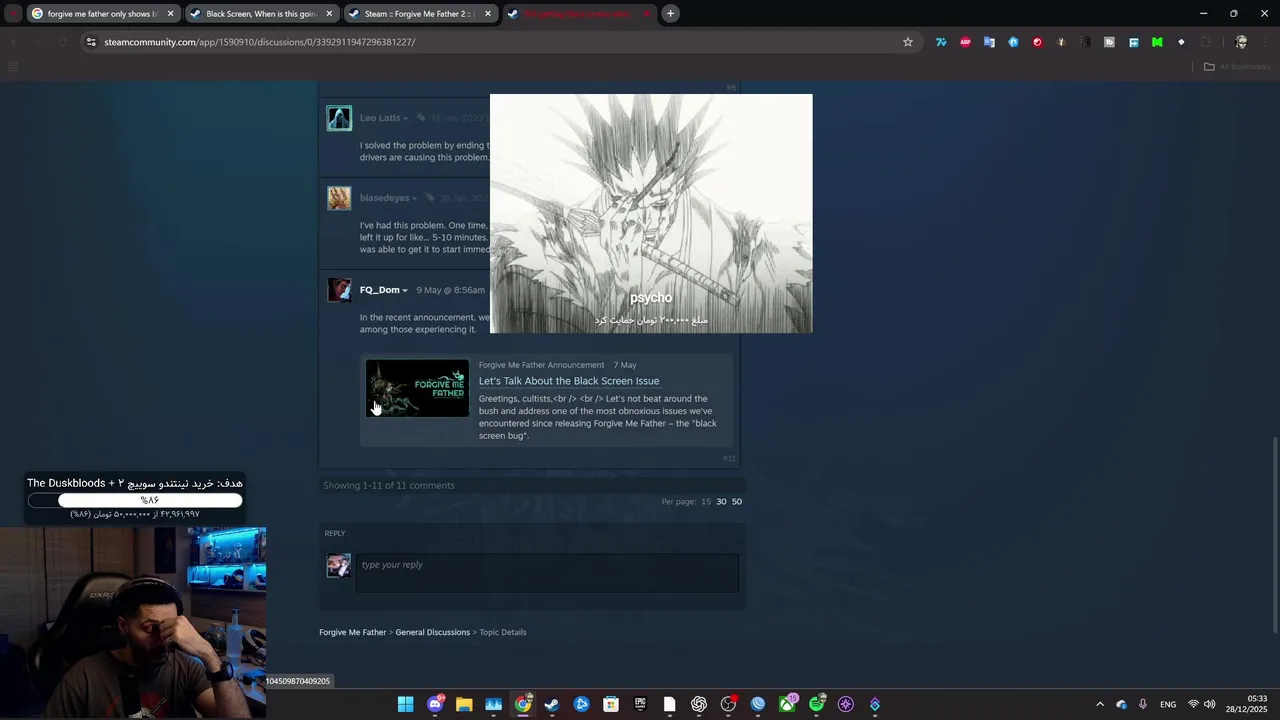The height and width of the screenshot is (720, 1280).
Task: Open the Google Translate extension
Action: pyautogui.click(x=989, y=42)
